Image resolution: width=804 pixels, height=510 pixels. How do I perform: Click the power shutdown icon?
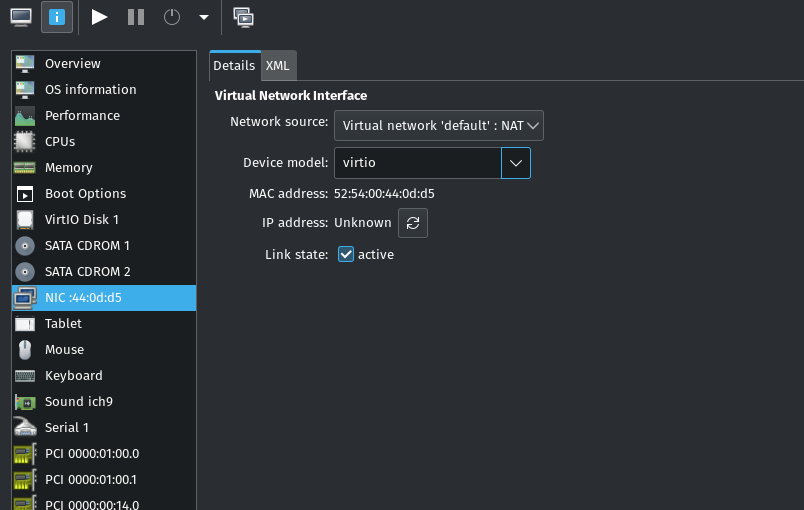click(x=172, y=17)
